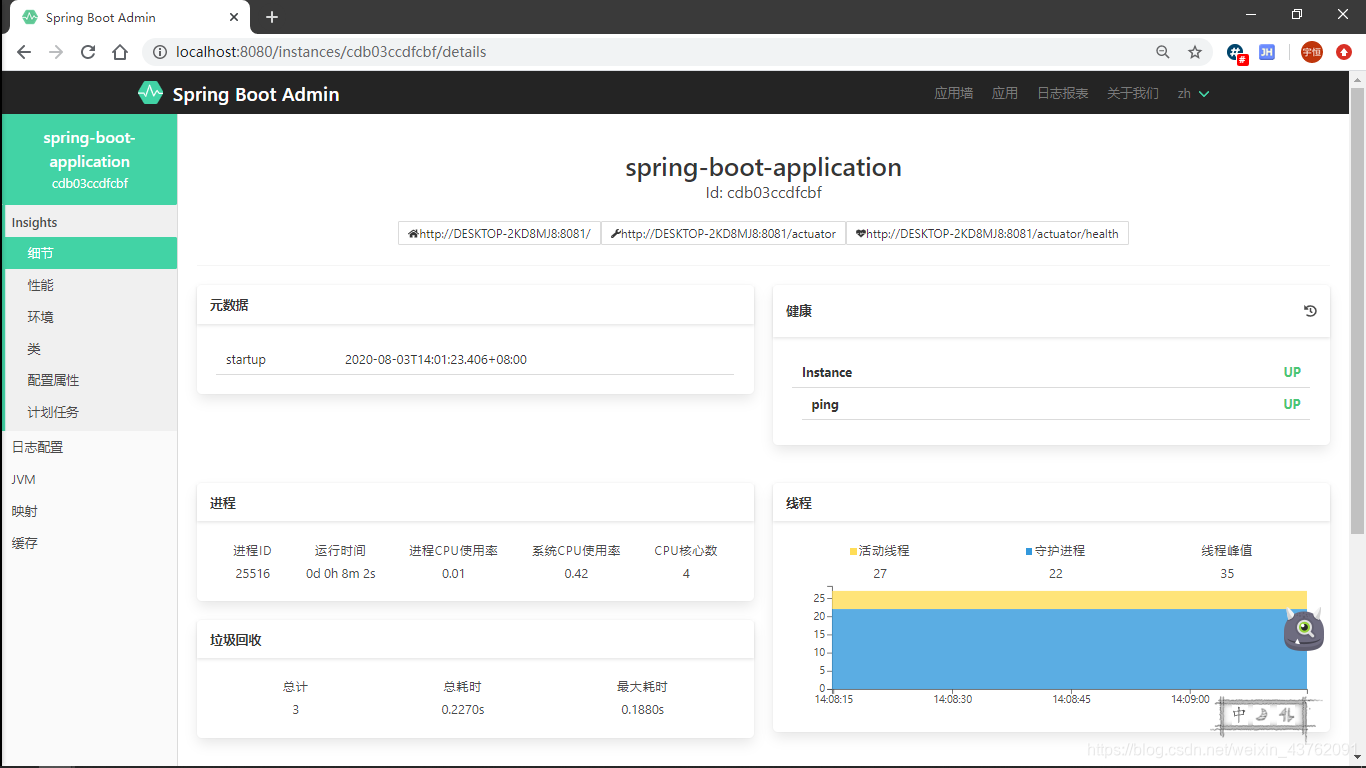Click the extension icon with red badge
Screen dimensions: 1366x768
[1237, 53]
